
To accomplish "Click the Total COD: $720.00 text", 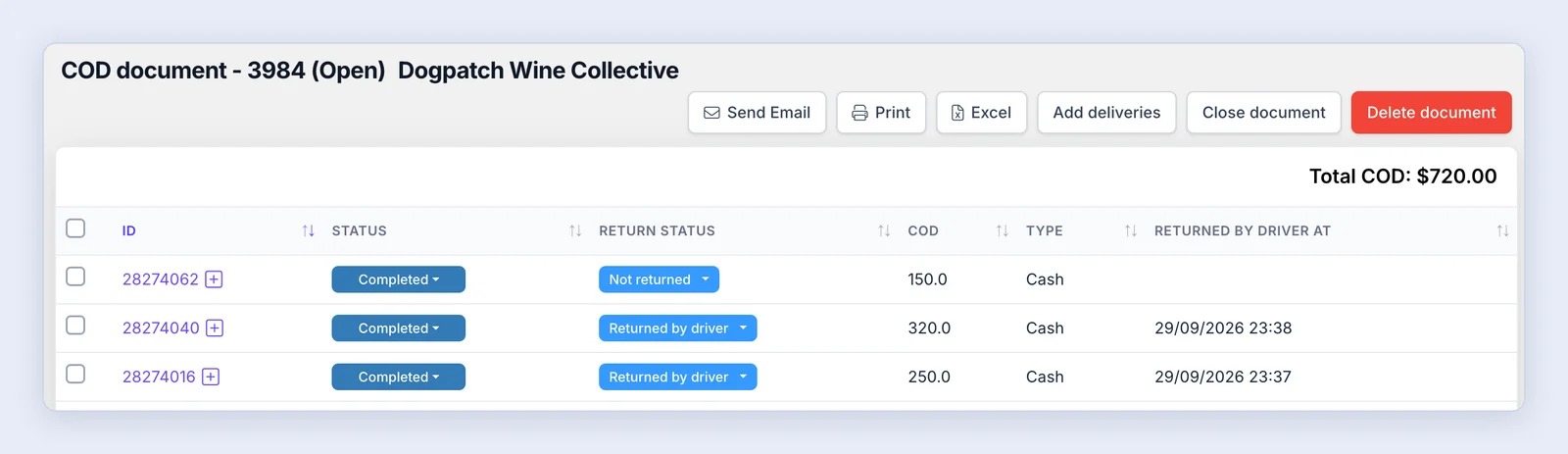I will [1402, 177].
